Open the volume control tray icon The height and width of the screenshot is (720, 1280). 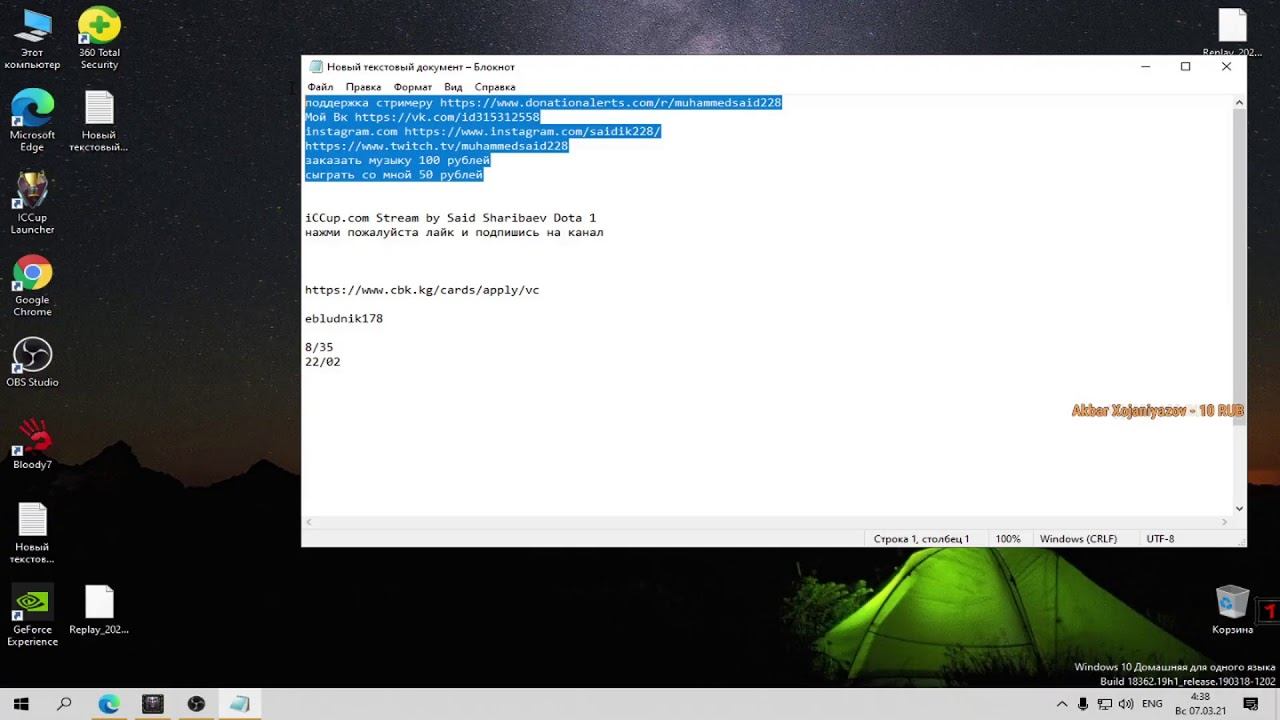1128,704
